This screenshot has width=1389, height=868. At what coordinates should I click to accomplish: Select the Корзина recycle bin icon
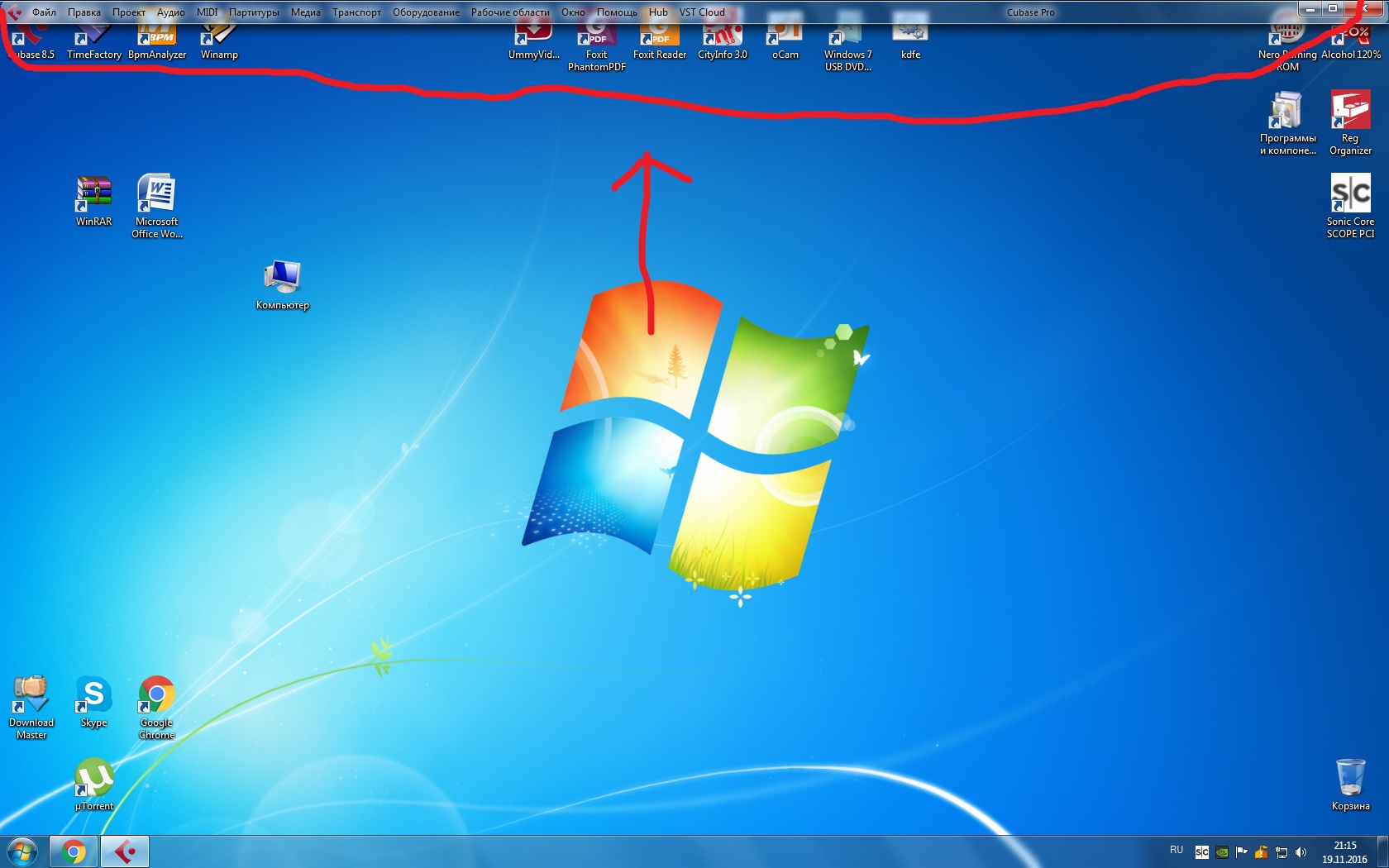tap(1350, 785)
